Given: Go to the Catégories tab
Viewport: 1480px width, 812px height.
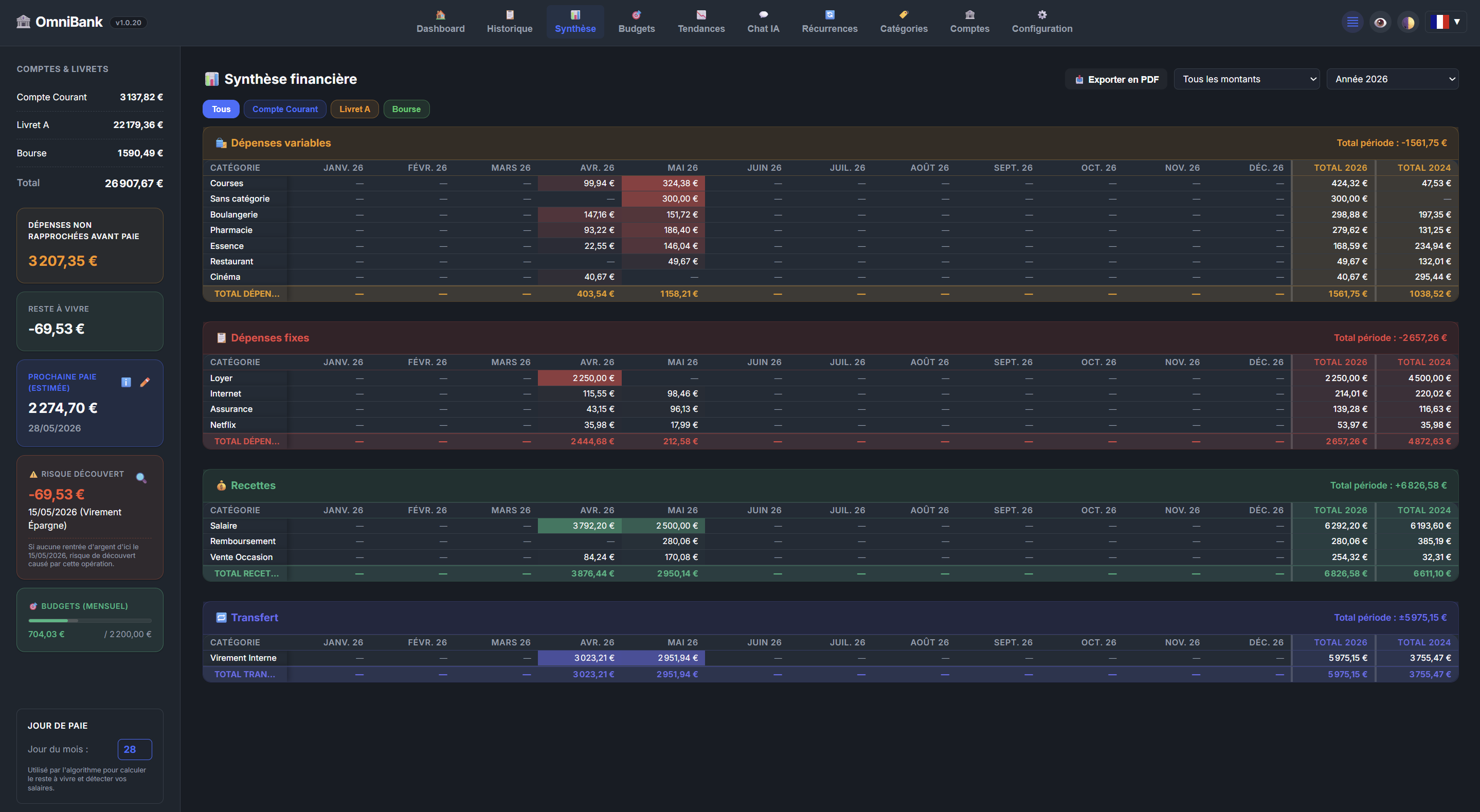Looking at the screenshot, I should (904, 22).
